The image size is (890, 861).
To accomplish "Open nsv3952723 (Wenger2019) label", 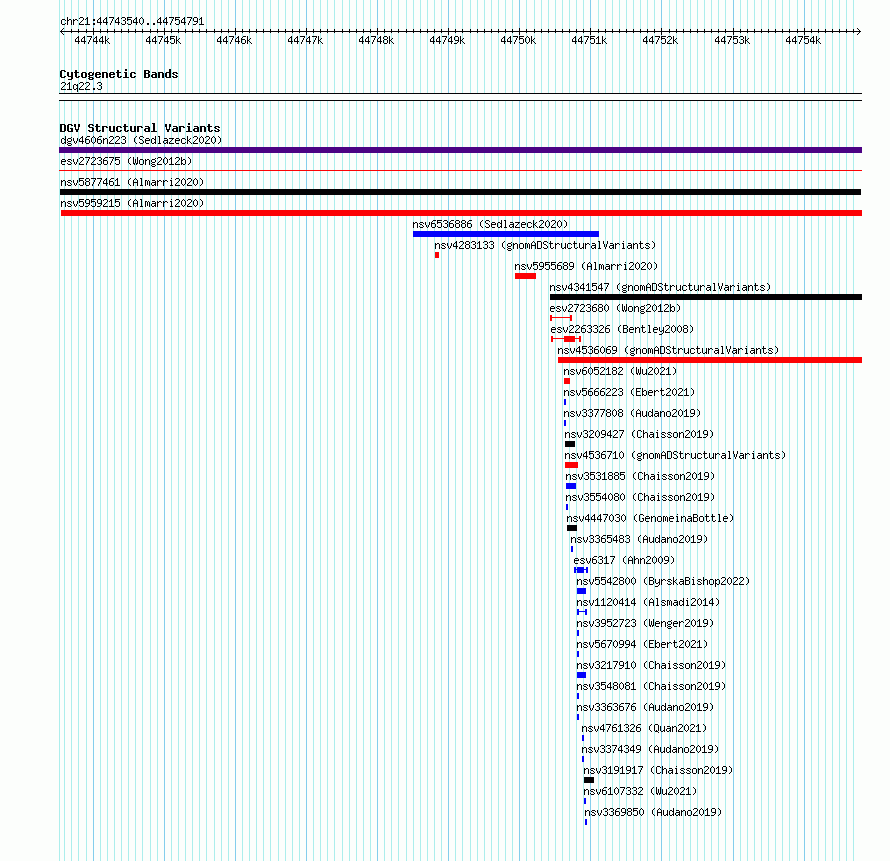I will click(645, 623).
